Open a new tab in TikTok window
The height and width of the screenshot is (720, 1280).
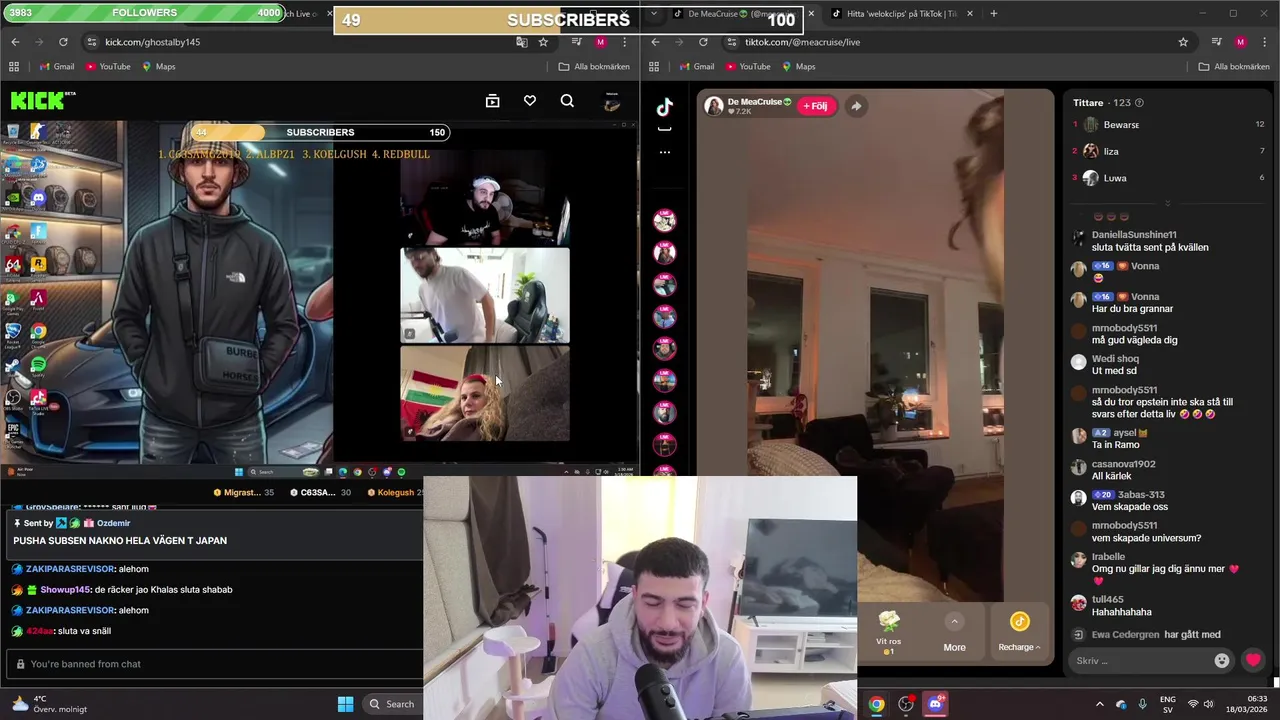[x=993, y=14]
